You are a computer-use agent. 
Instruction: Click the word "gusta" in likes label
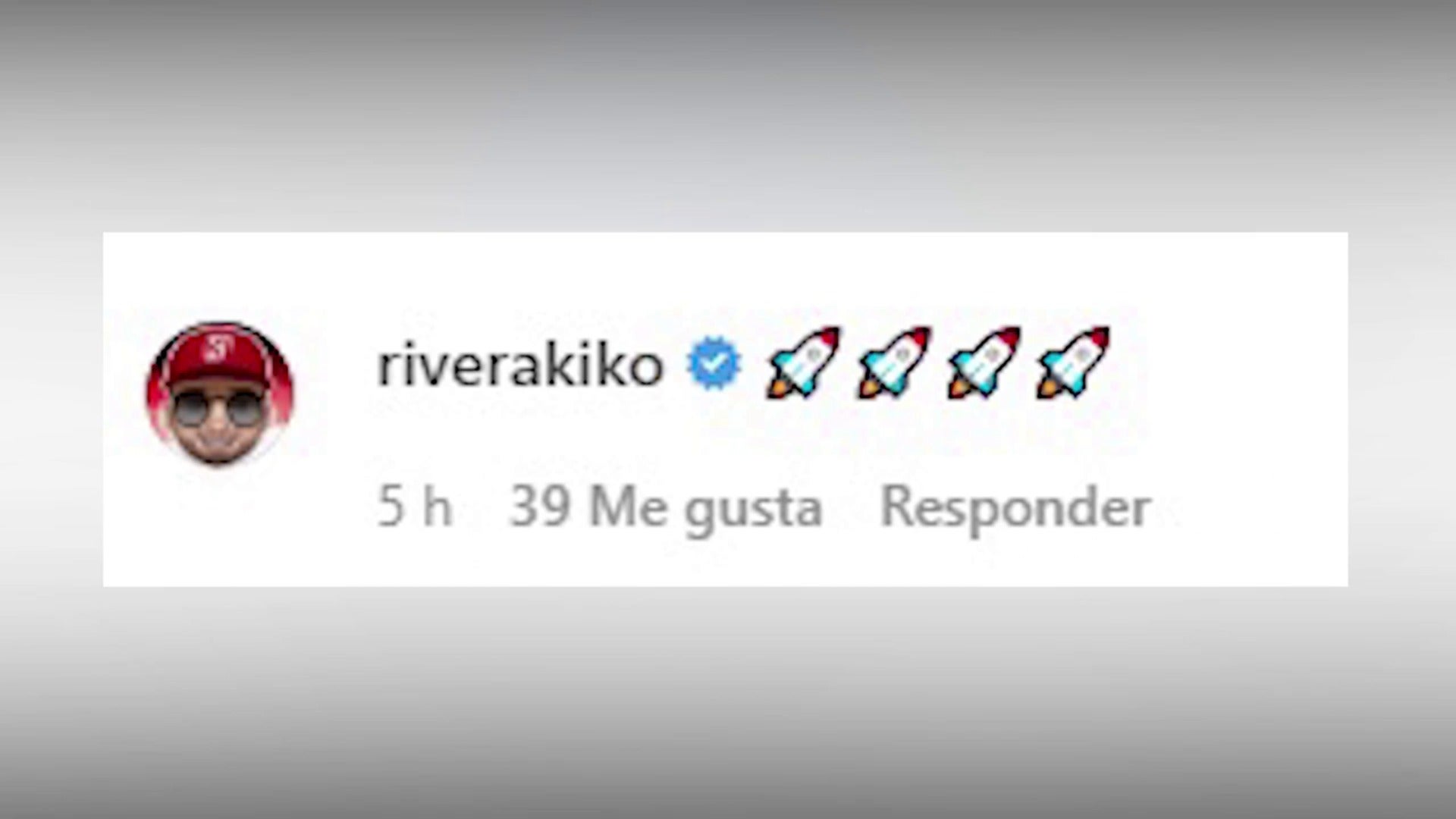tap(753, 511)
